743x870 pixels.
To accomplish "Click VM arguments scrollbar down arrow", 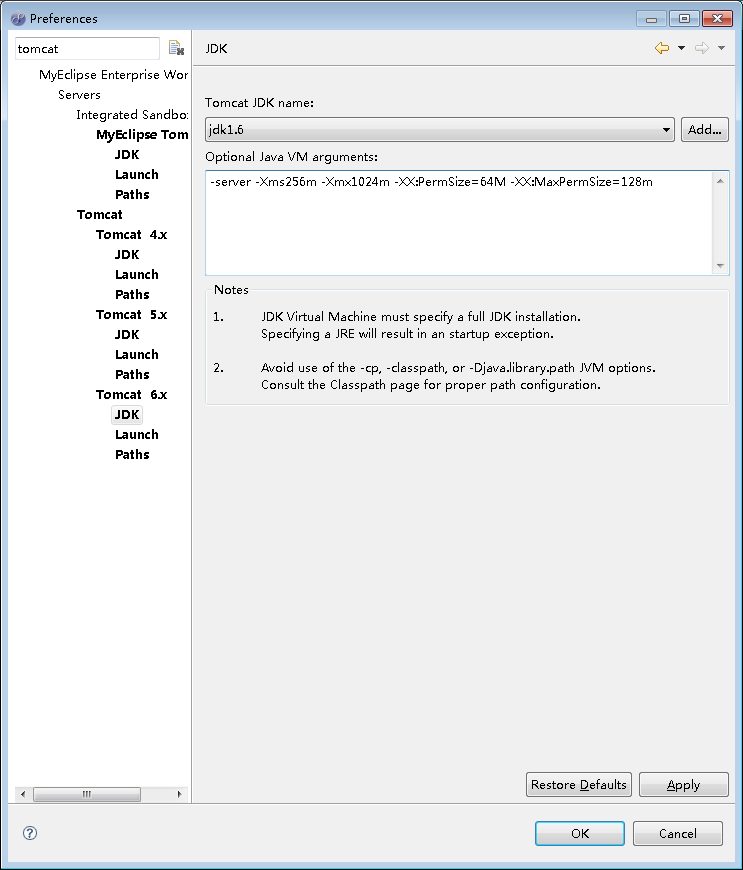I will (x=720, y=266).
